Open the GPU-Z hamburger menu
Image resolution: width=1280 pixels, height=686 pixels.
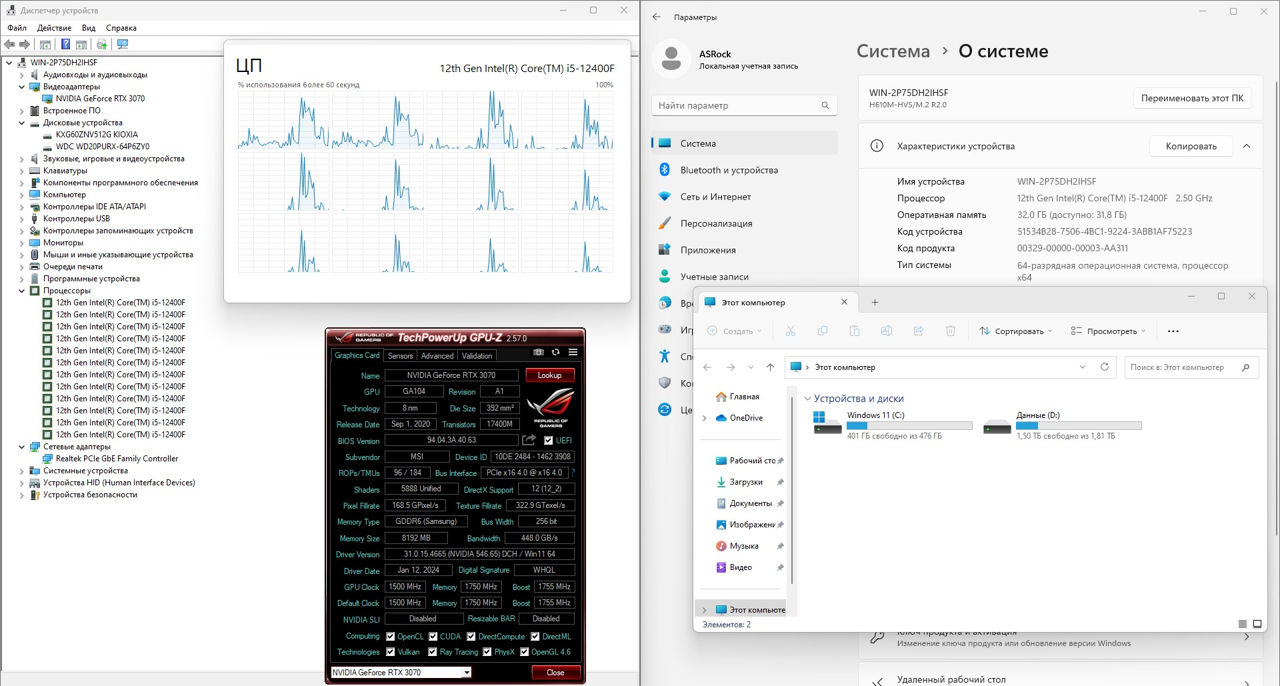[x=573, y=352]
